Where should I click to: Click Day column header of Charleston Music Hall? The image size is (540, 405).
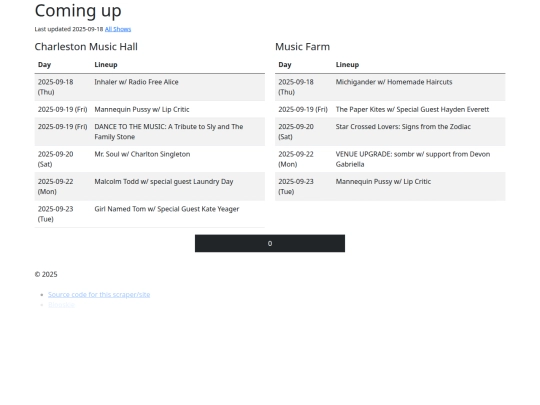tap(44, 65)
